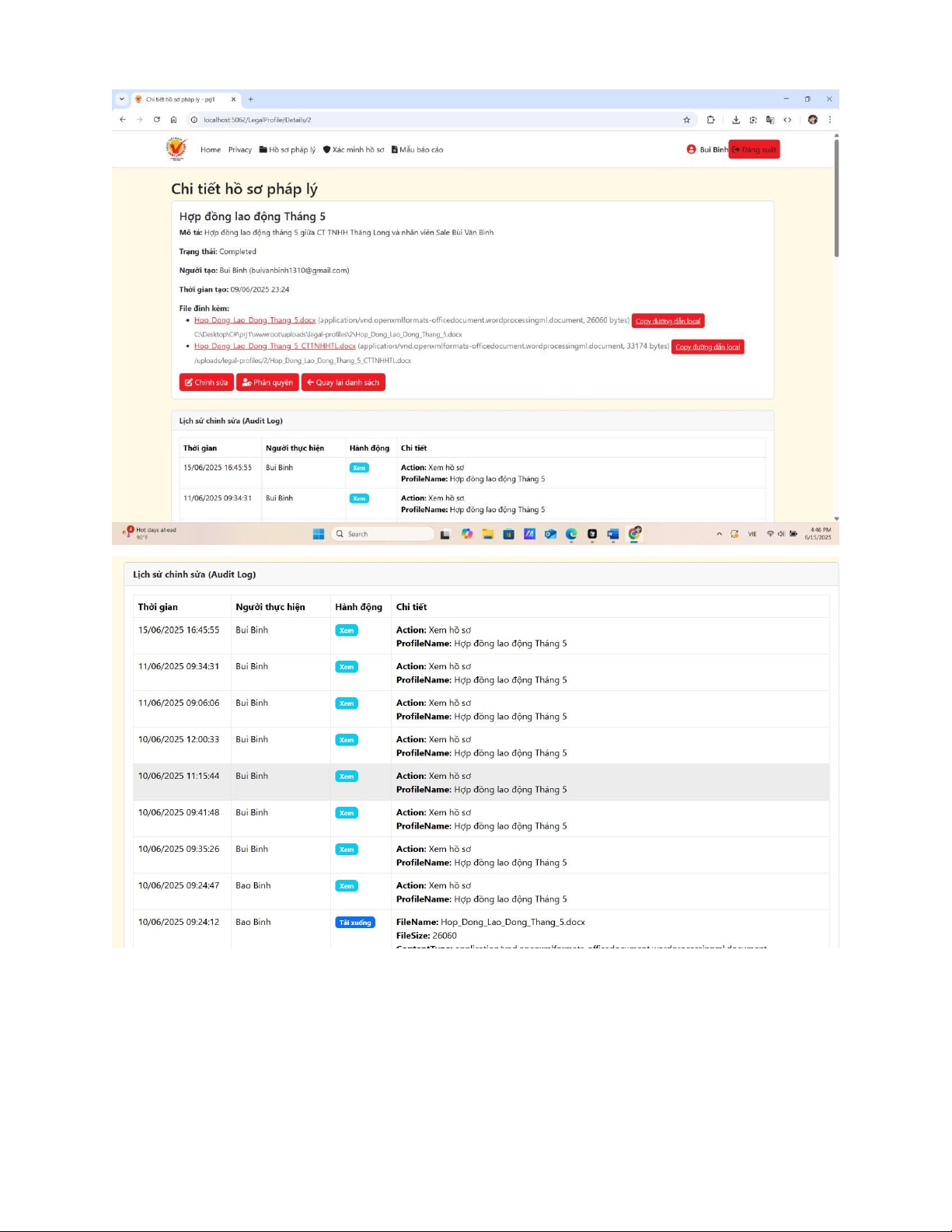Click the site logo in navbar

point(176,149)
